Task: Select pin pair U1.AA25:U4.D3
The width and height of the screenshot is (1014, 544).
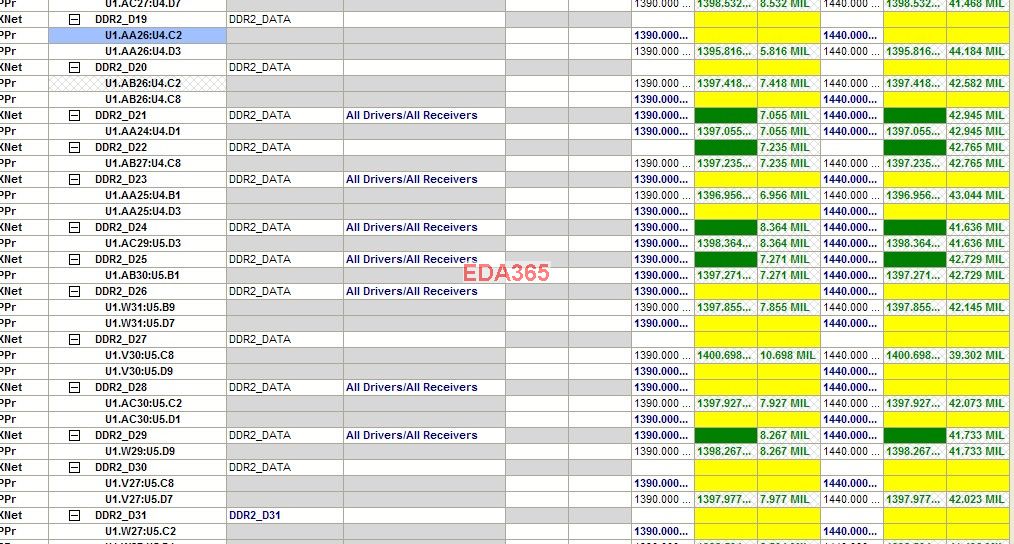Action: [143, 211]
